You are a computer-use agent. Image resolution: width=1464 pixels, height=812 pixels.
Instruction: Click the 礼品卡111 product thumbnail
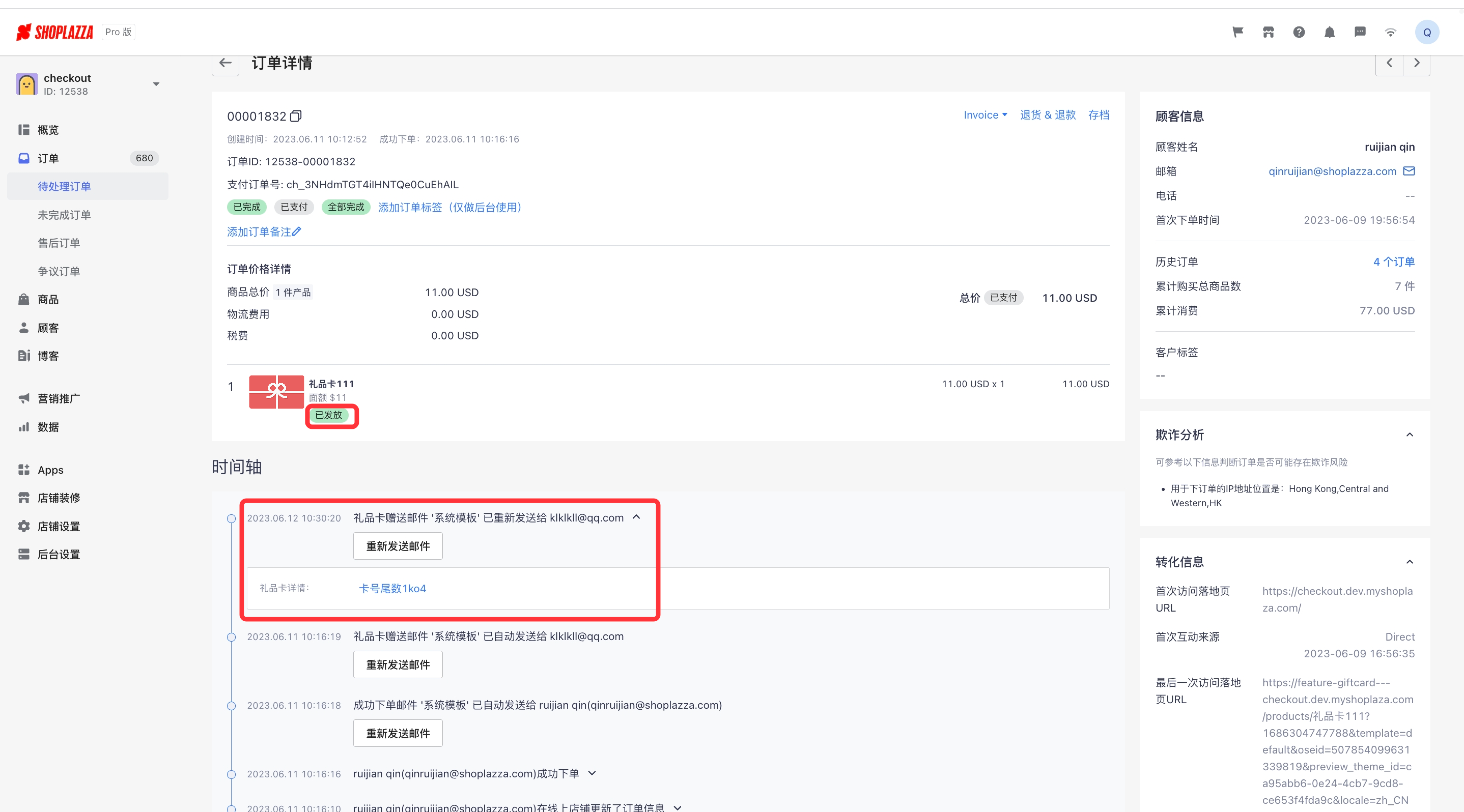[x=277, y=392]
